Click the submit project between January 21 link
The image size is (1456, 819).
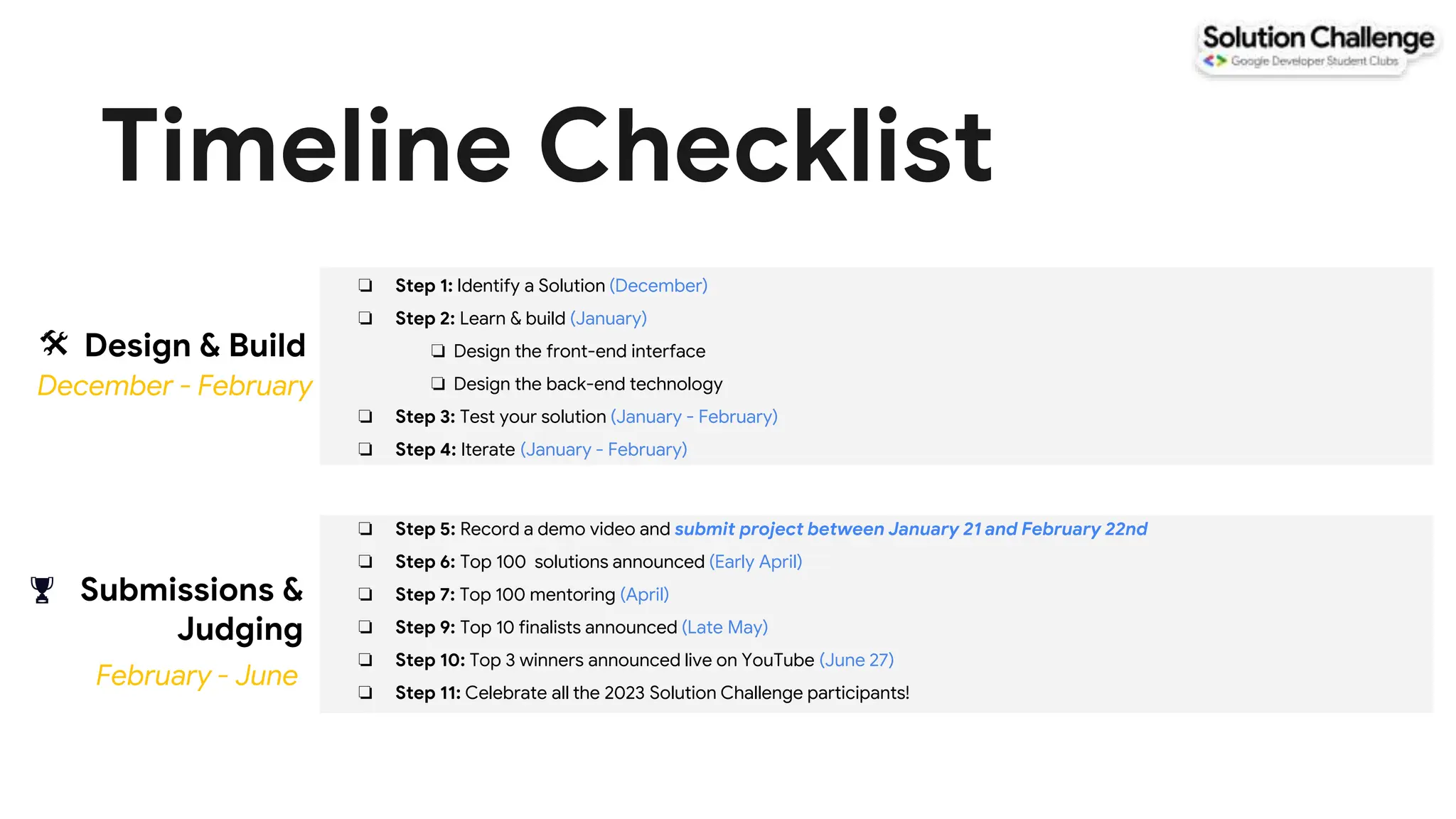[x=910, y=529]
